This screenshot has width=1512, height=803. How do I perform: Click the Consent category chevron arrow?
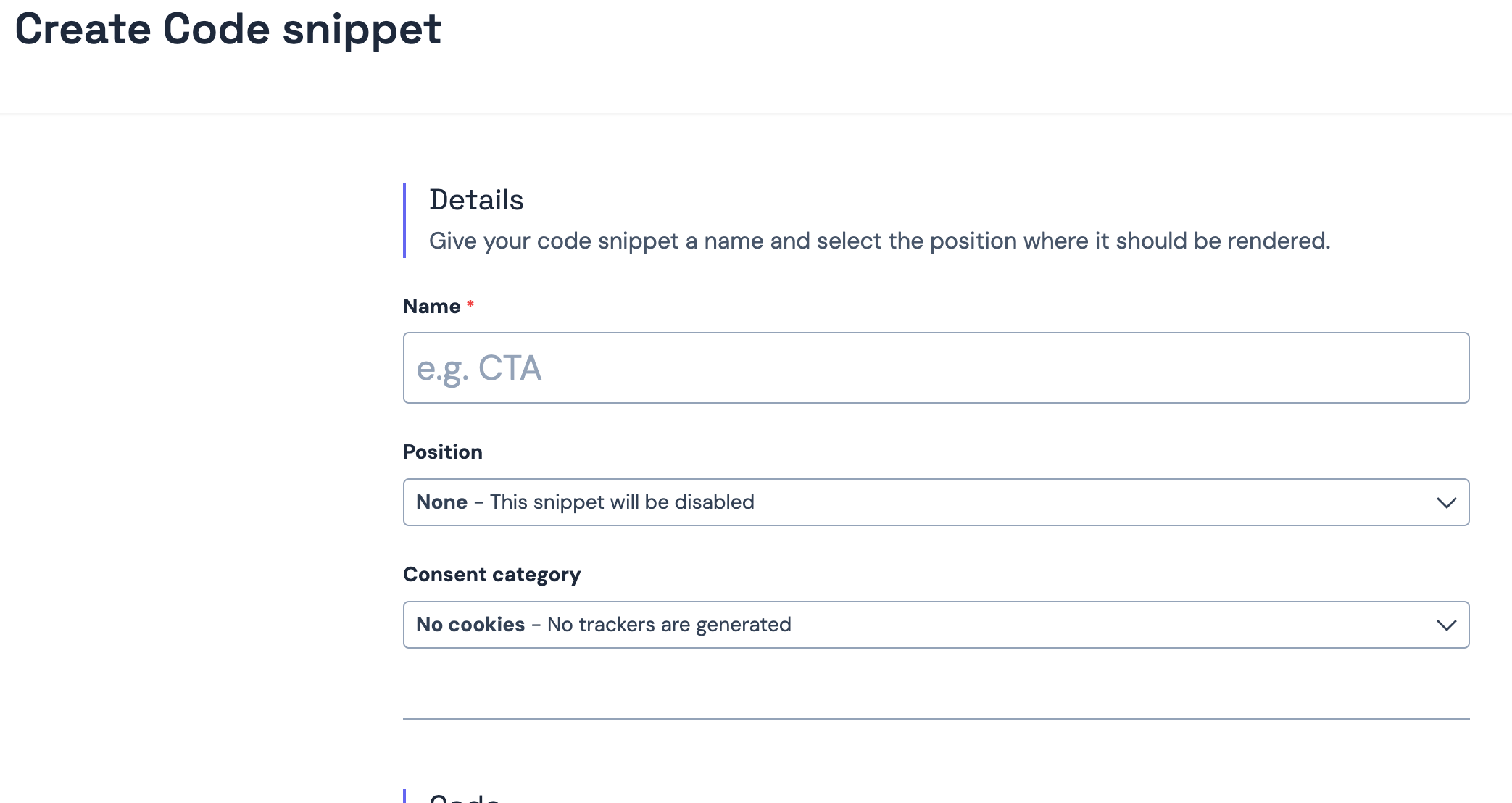coord(1446,625)
